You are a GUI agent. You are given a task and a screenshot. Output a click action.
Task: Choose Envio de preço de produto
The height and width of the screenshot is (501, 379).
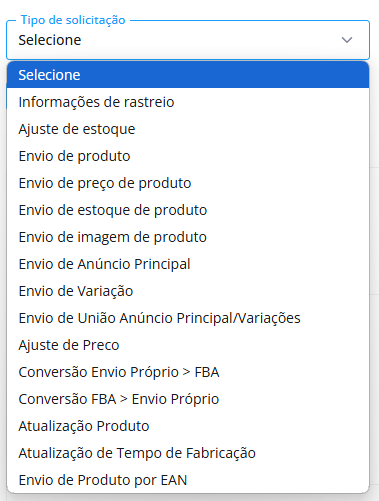coord(188,183)
